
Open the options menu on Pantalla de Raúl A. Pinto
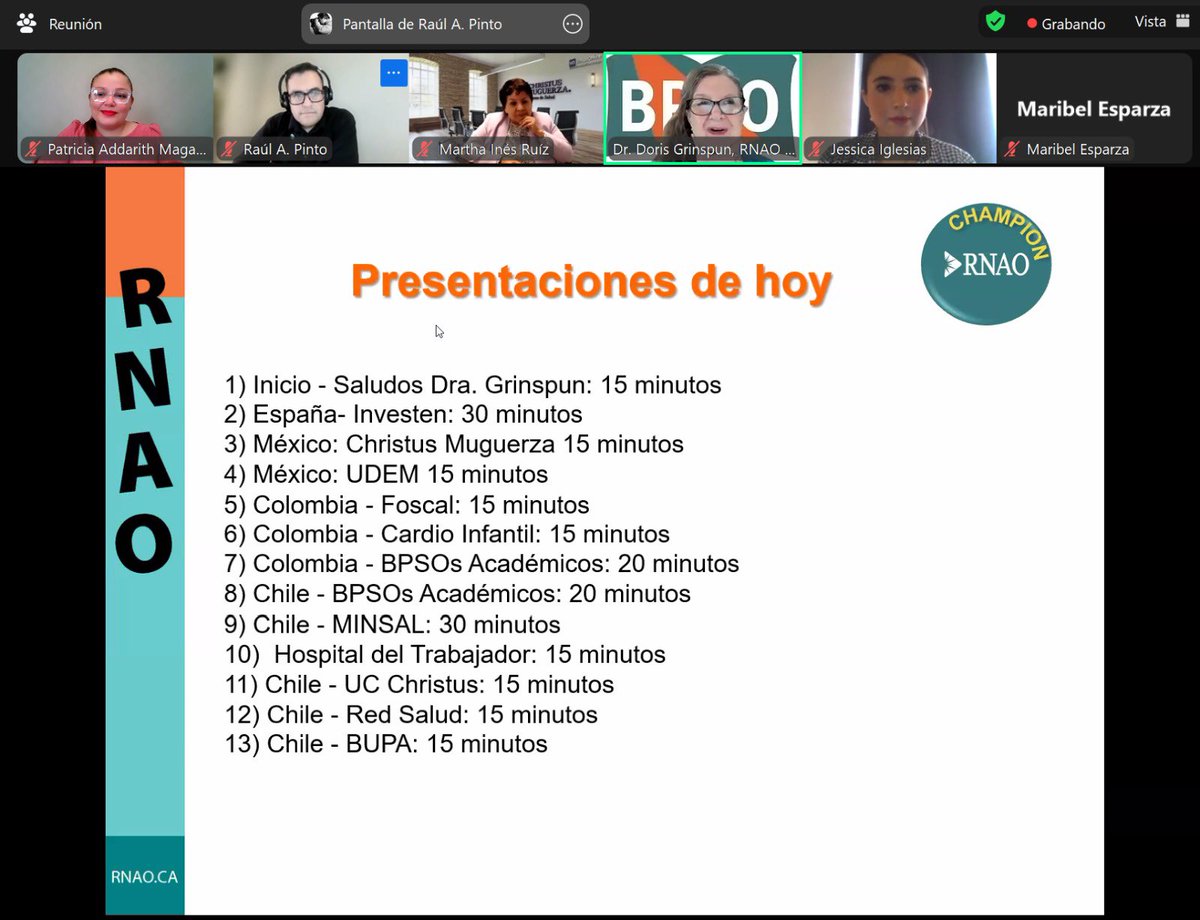(572, 22)
